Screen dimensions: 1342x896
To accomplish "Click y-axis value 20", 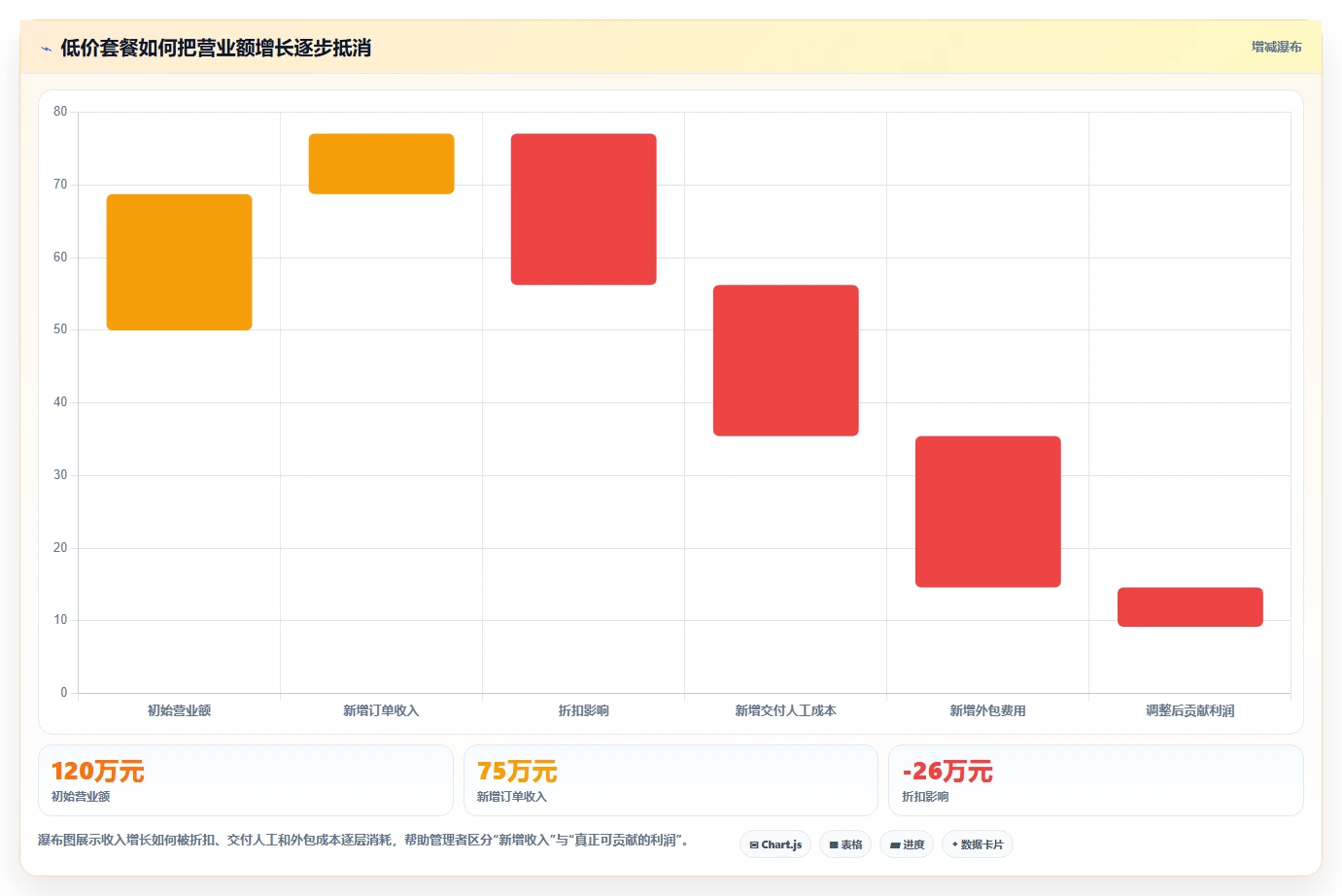I will (60, 548).
